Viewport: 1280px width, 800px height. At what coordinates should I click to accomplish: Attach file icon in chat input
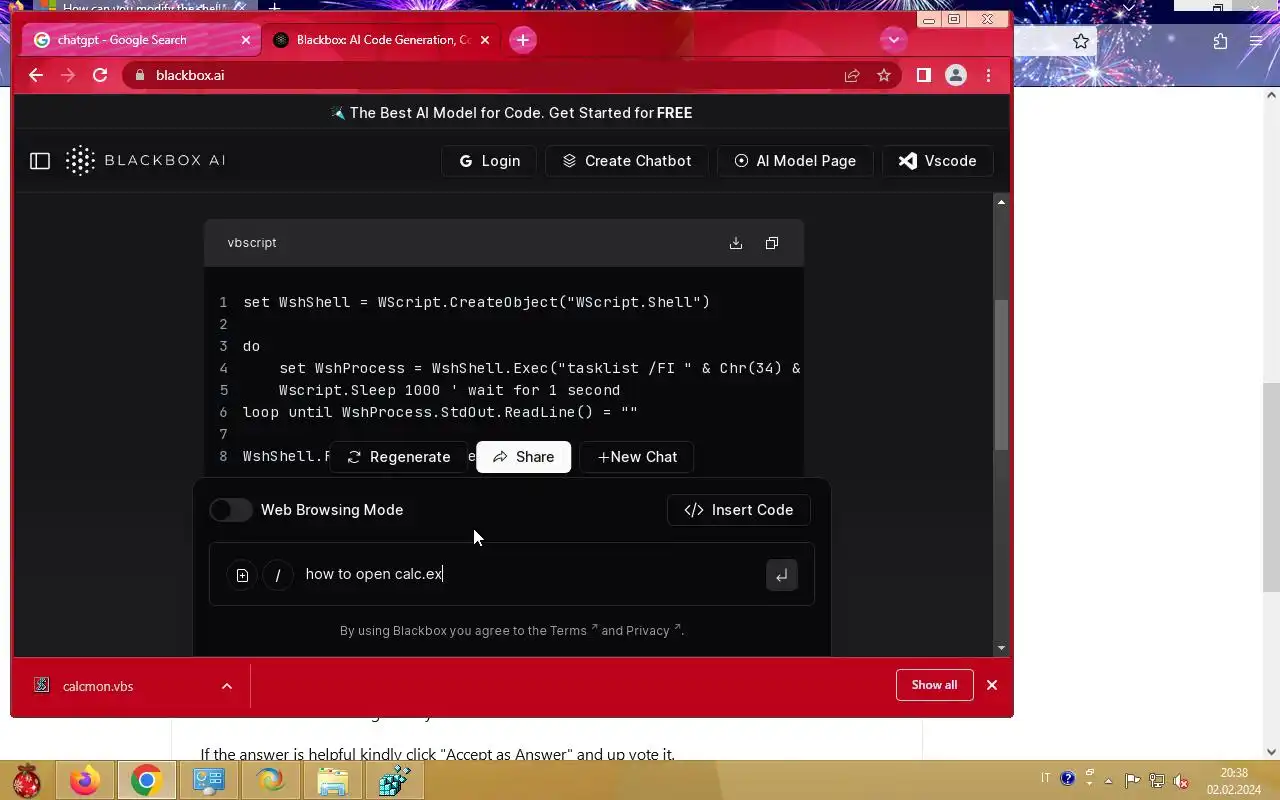pos(242,575)
